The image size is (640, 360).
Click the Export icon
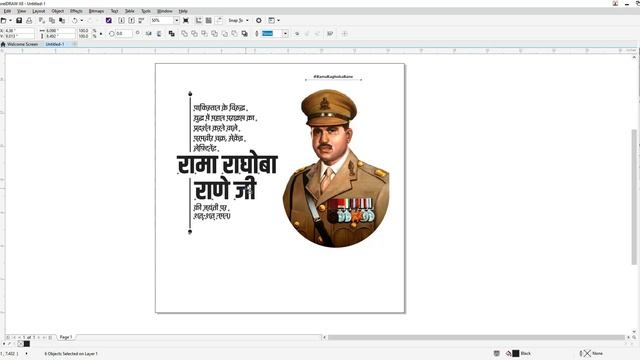click(131, 20)
